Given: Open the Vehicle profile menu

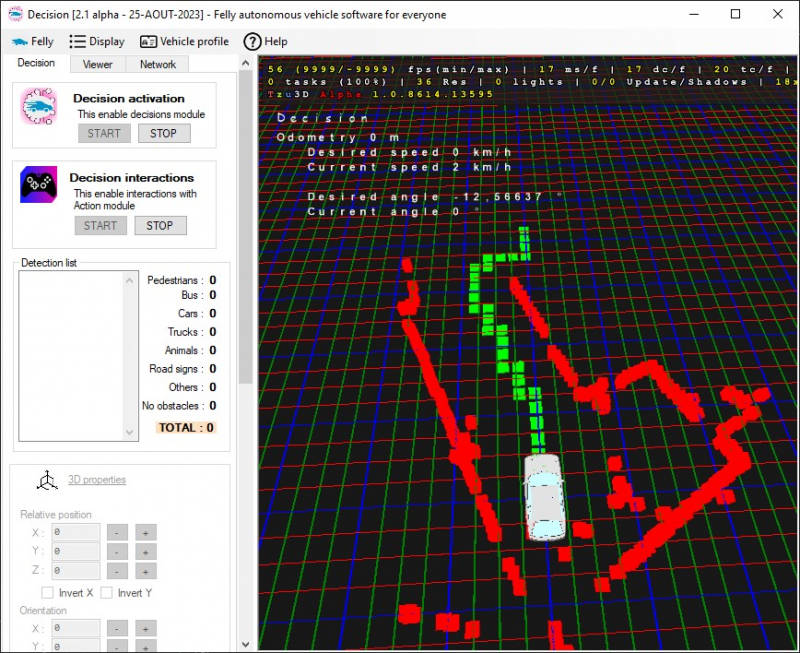Looking at the screenshot, I should [x=184, y=41].
